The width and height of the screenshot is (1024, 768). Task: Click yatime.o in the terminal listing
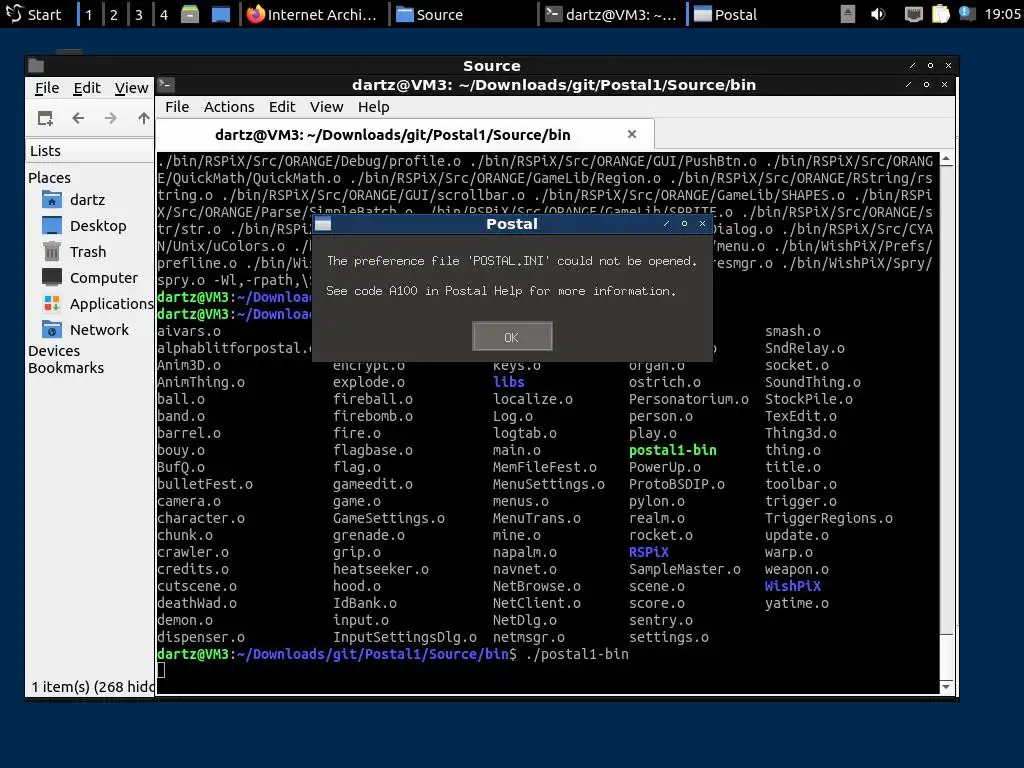pos(797,603)
